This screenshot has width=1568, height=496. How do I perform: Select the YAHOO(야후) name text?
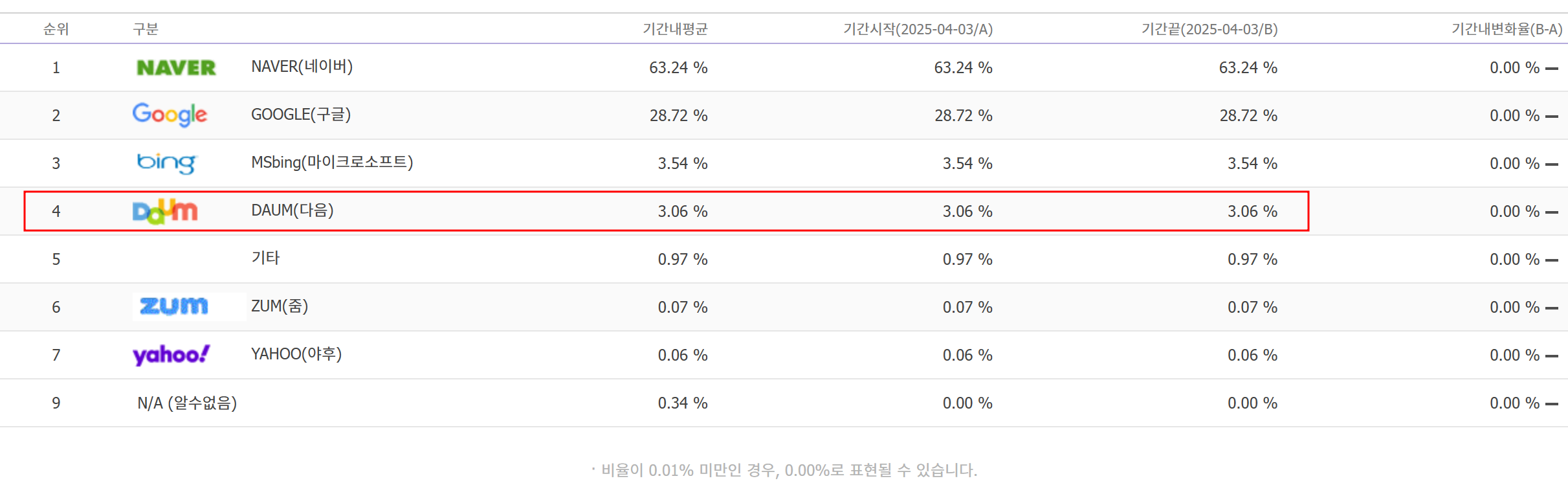coord(296,354)
